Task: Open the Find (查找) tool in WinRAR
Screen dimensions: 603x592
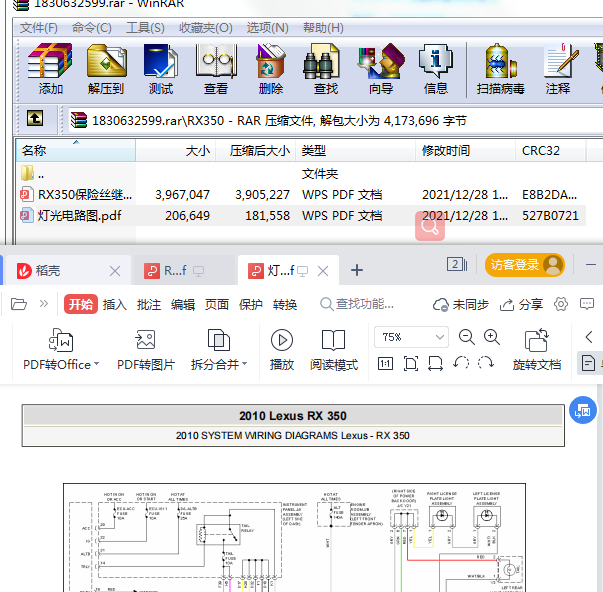Action: click(x=326, y=70)
